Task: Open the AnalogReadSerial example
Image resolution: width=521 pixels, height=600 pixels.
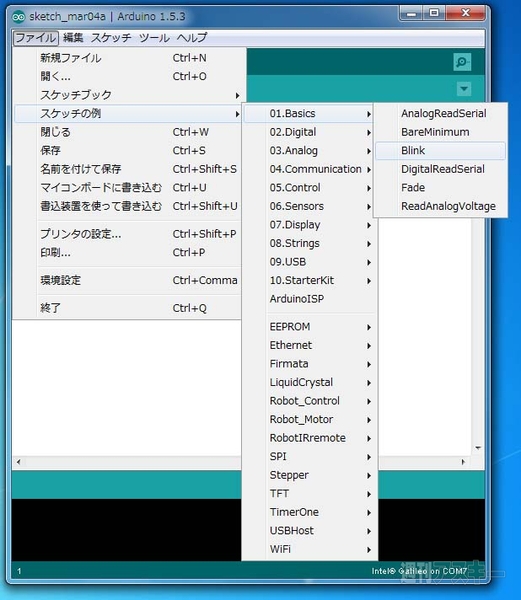Action: 441,114
